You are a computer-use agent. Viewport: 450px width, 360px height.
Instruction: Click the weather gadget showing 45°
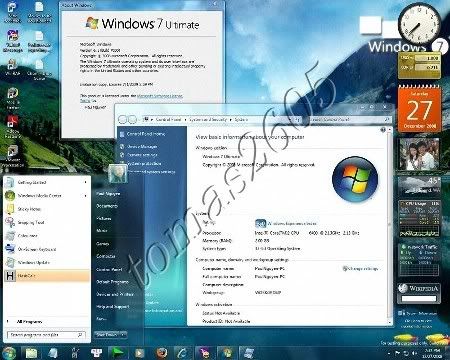(419, 186)
